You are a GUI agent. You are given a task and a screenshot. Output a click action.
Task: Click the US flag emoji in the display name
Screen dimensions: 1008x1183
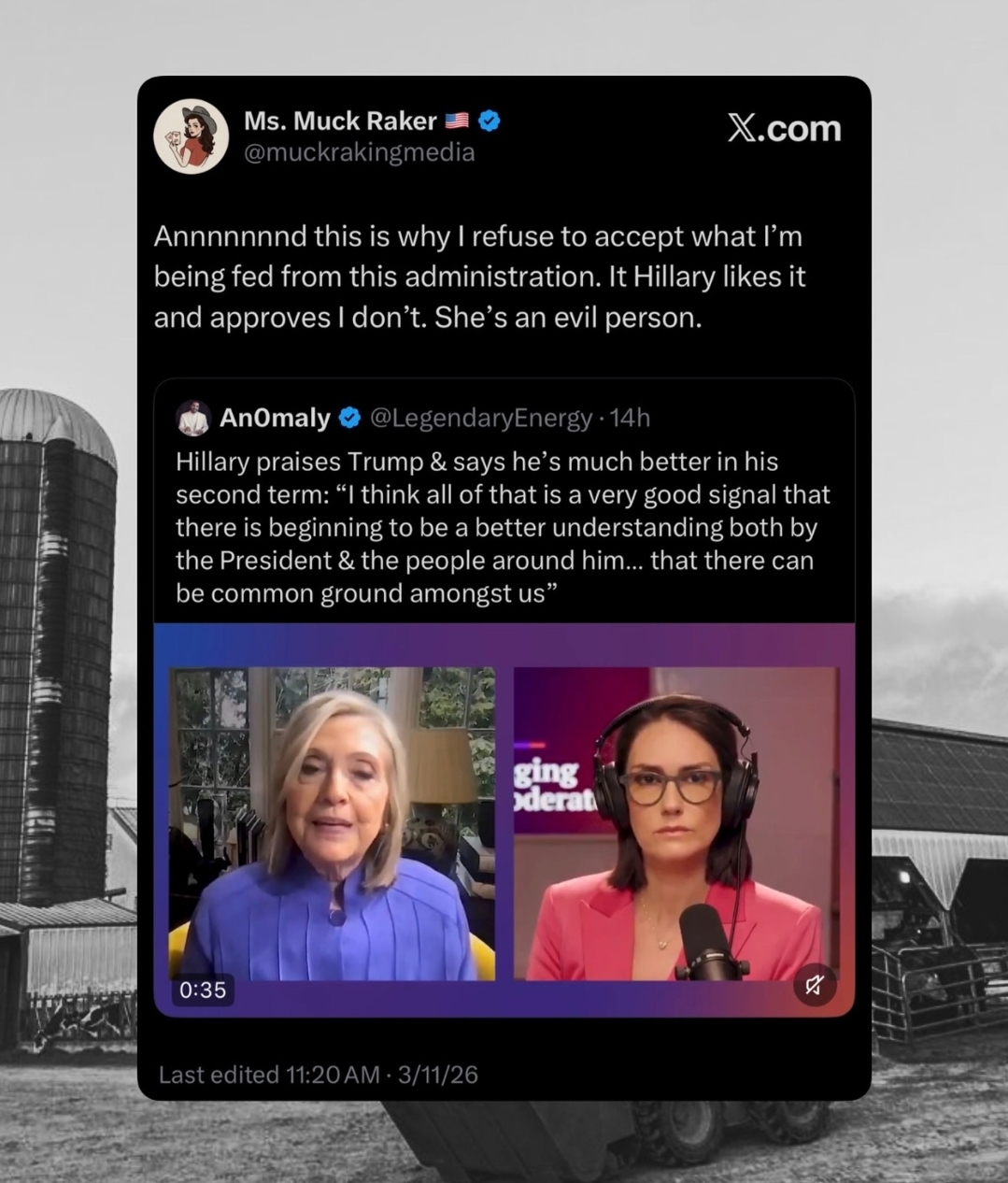[457, 121]
